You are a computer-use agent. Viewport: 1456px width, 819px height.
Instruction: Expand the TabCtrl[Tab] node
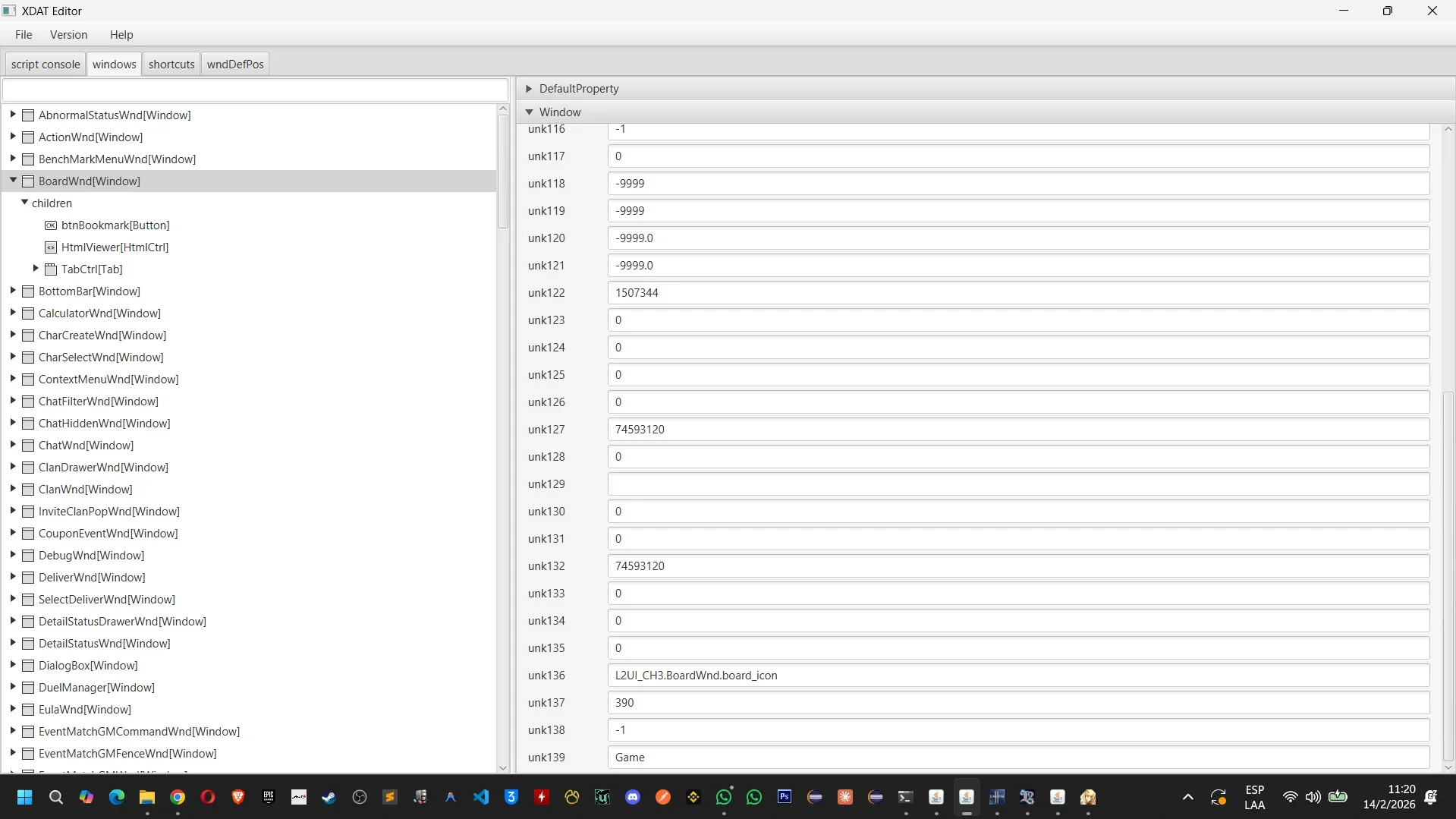36,269
